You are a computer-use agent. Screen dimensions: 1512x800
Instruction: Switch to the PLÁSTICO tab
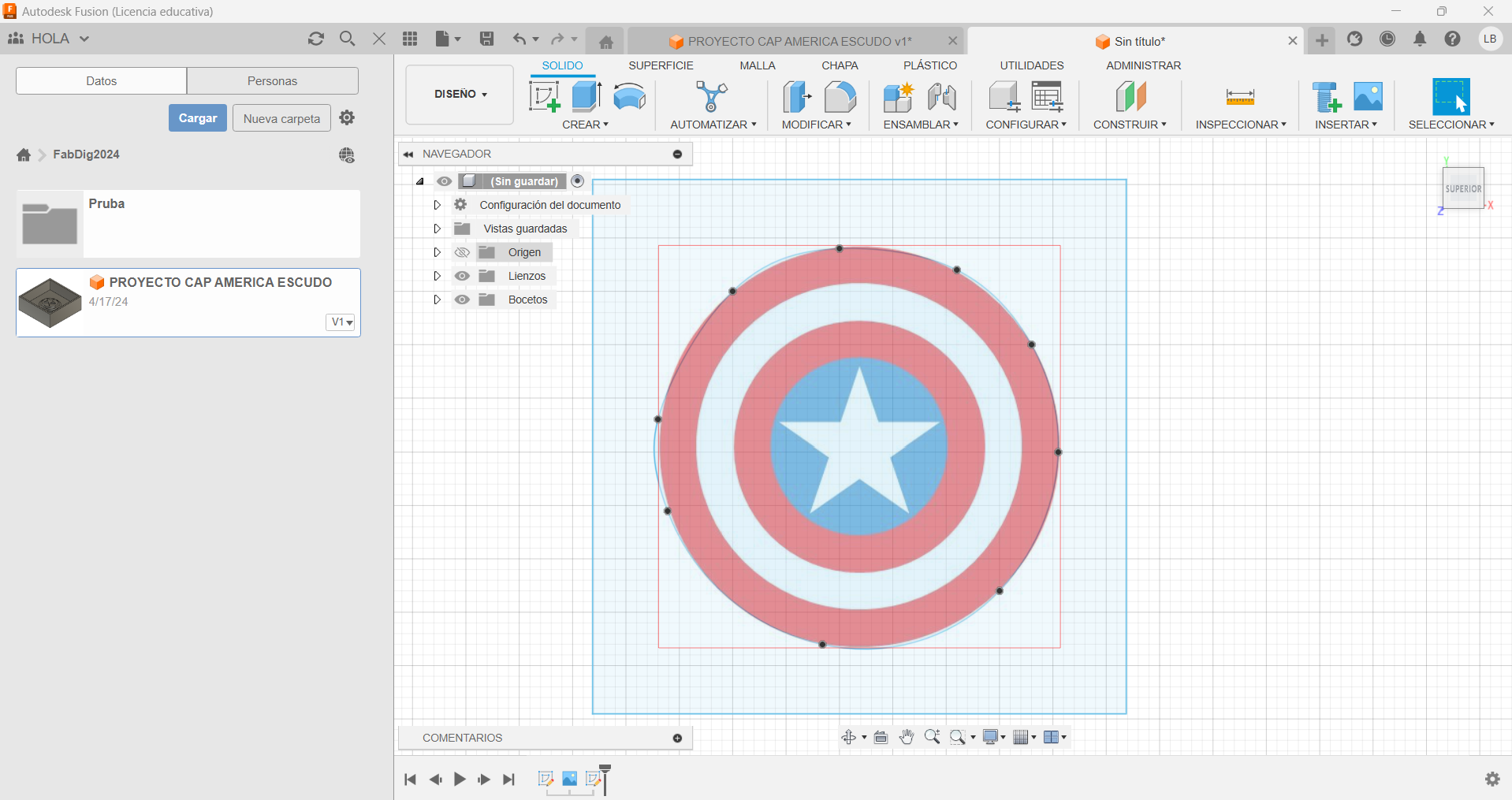(x=930, y=65)
